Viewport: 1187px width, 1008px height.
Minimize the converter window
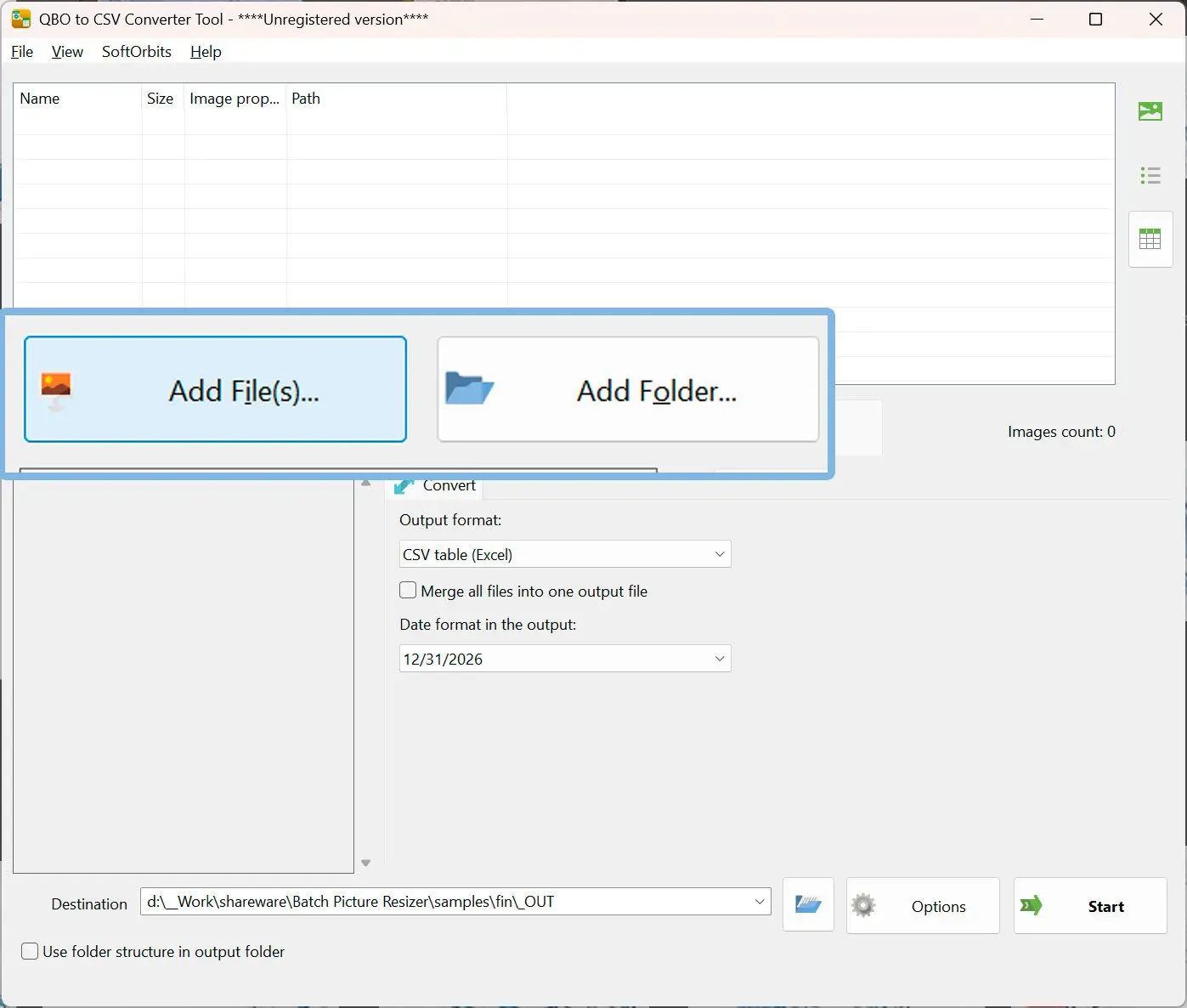(1037, 20)
